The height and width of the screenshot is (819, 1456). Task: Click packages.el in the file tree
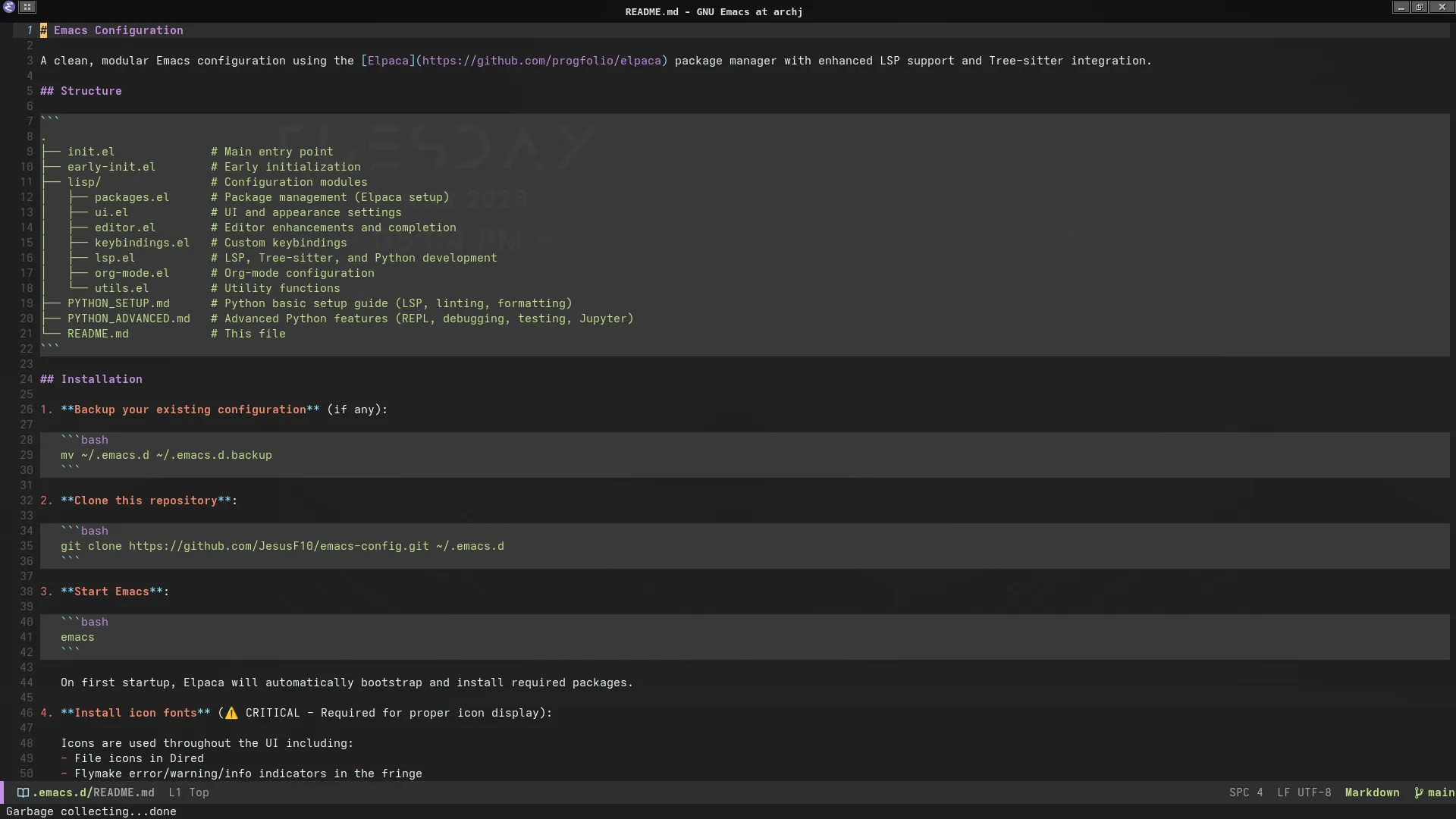[x=132, y=197]
